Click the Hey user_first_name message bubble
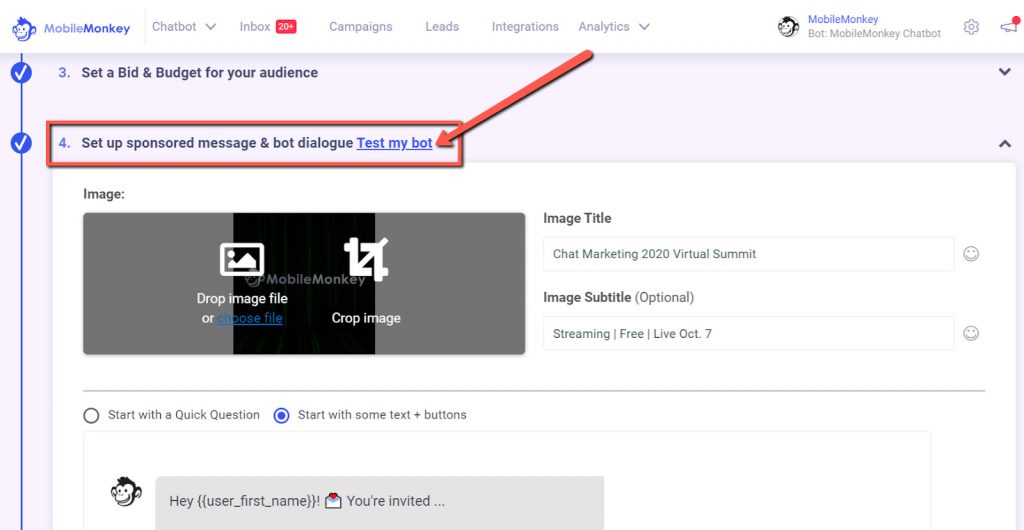 379,502
